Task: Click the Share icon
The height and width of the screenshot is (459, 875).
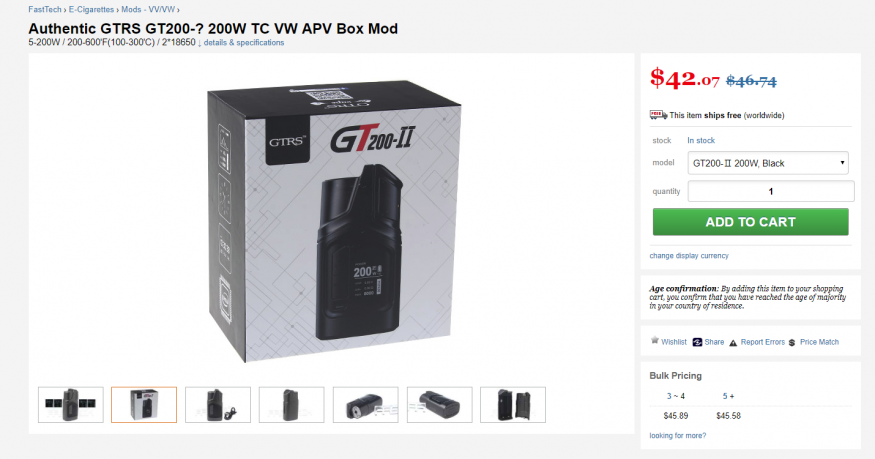Action: (x=697, y=342)
